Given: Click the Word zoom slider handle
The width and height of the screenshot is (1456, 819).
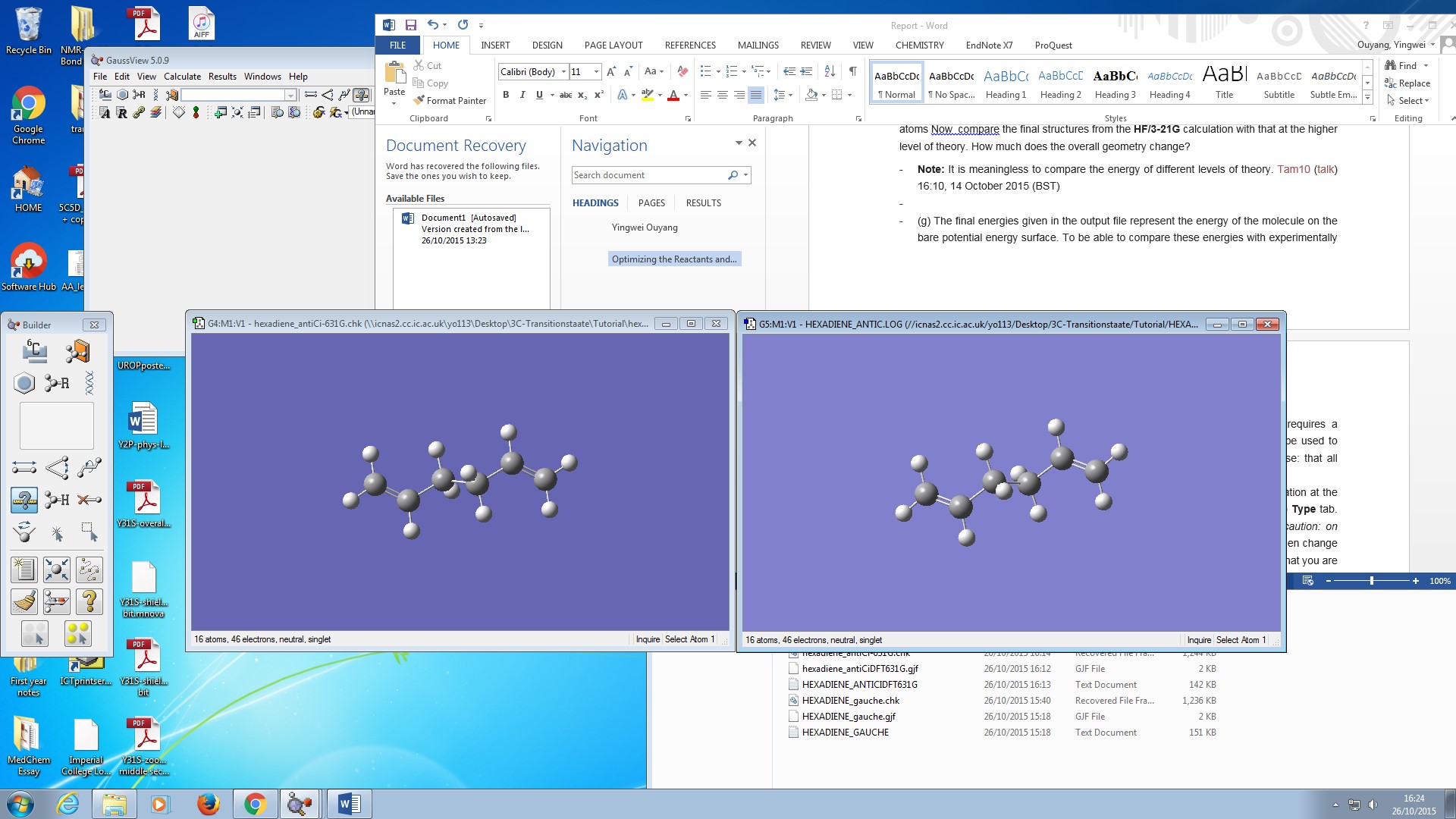Looking at the screenshot, I should pyautogui.click(x=1371, y=581).
